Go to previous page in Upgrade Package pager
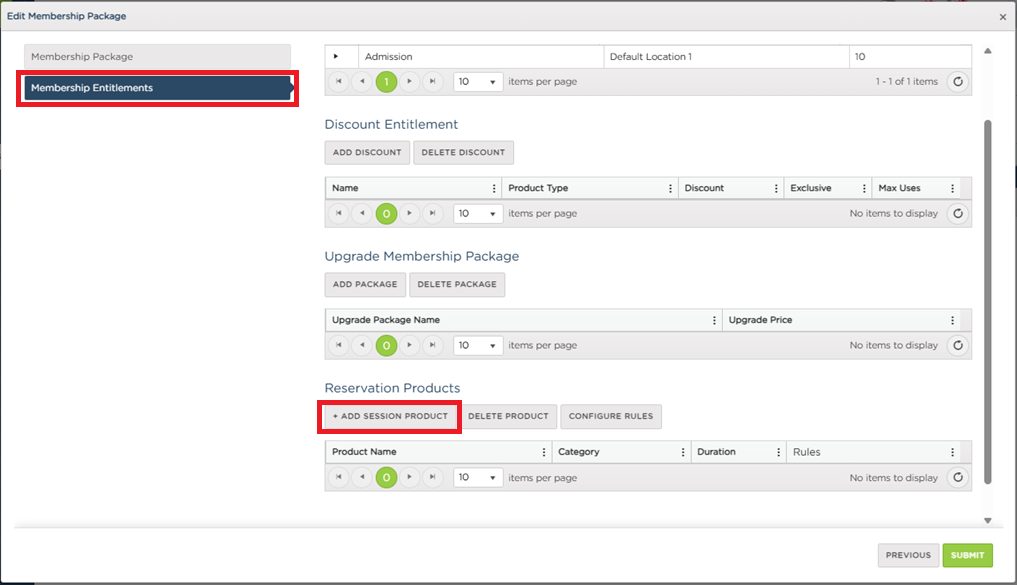 click(362, 346)
